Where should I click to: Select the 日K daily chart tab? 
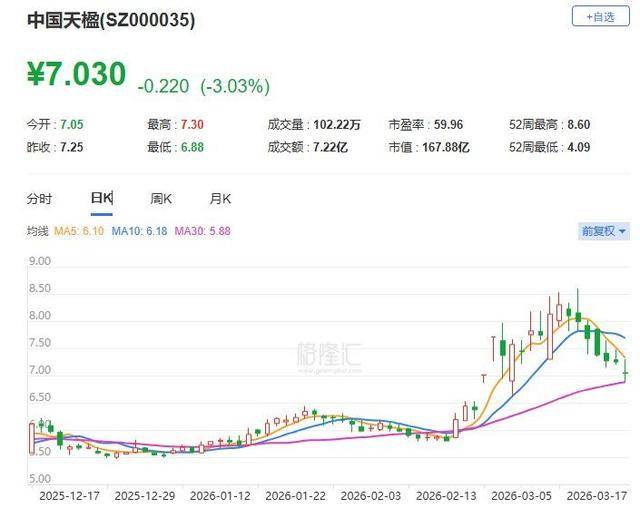click(101, 199)
